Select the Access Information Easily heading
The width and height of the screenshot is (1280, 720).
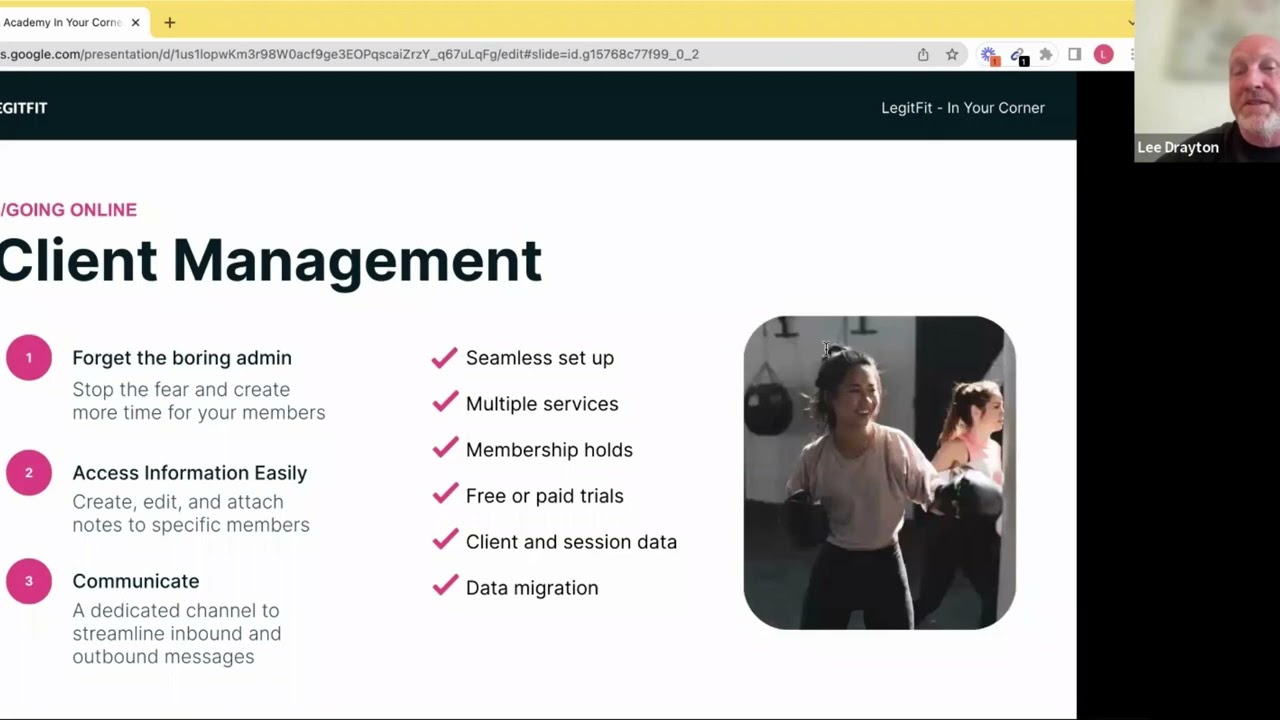point(190,473)
